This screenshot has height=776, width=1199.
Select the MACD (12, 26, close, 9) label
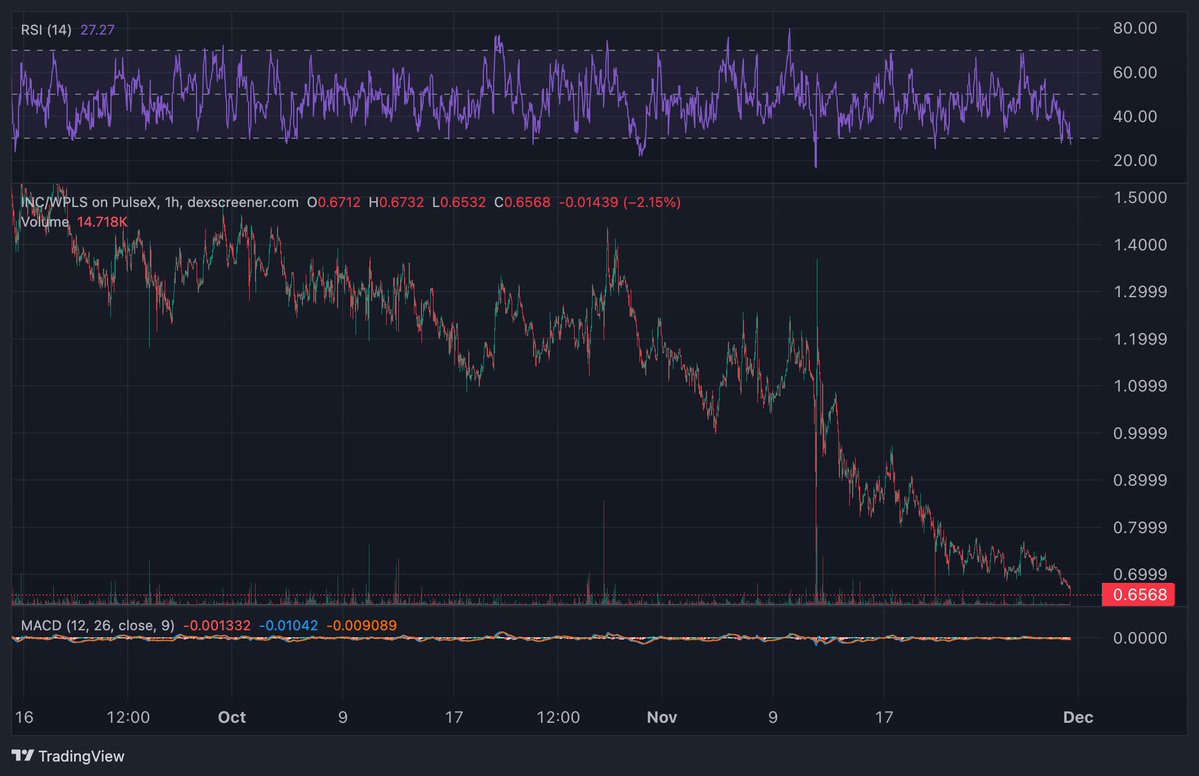[x=97, y=625]
